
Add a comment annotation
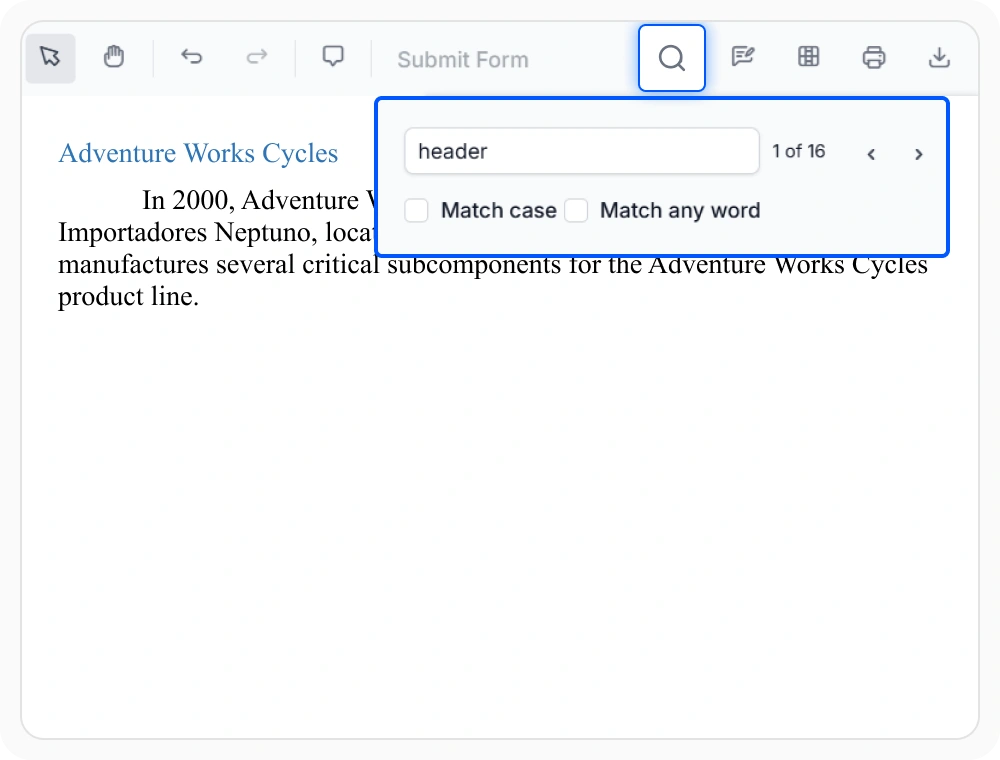tap(333, 58)
